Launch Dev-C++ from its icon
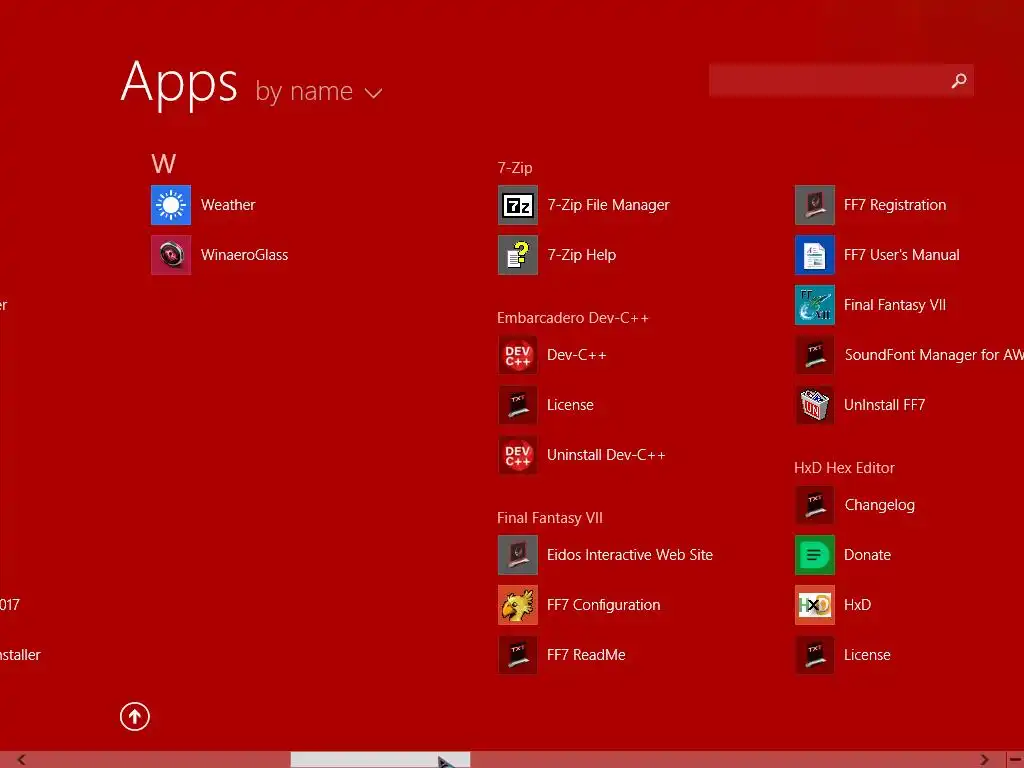Screen dimensions: 1024x768 click(518, 355)
